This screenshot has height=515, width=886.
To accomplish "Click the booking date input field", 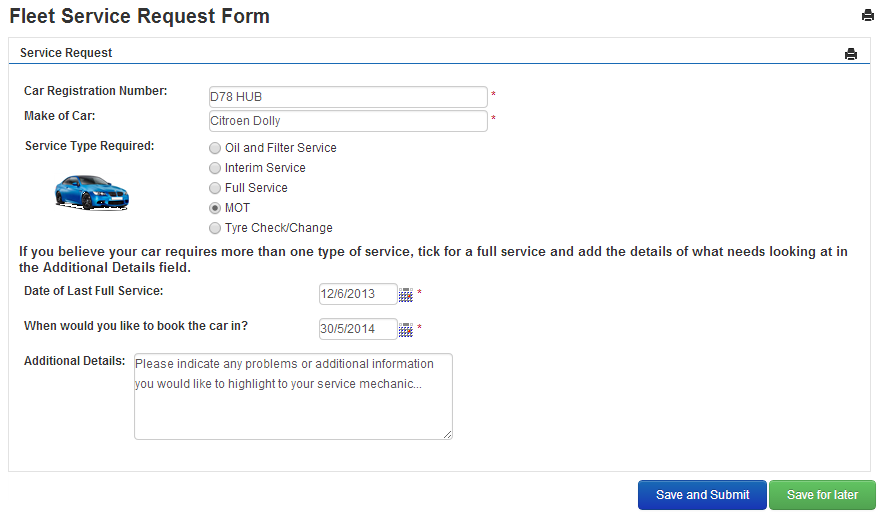I will tap(357, 329).
